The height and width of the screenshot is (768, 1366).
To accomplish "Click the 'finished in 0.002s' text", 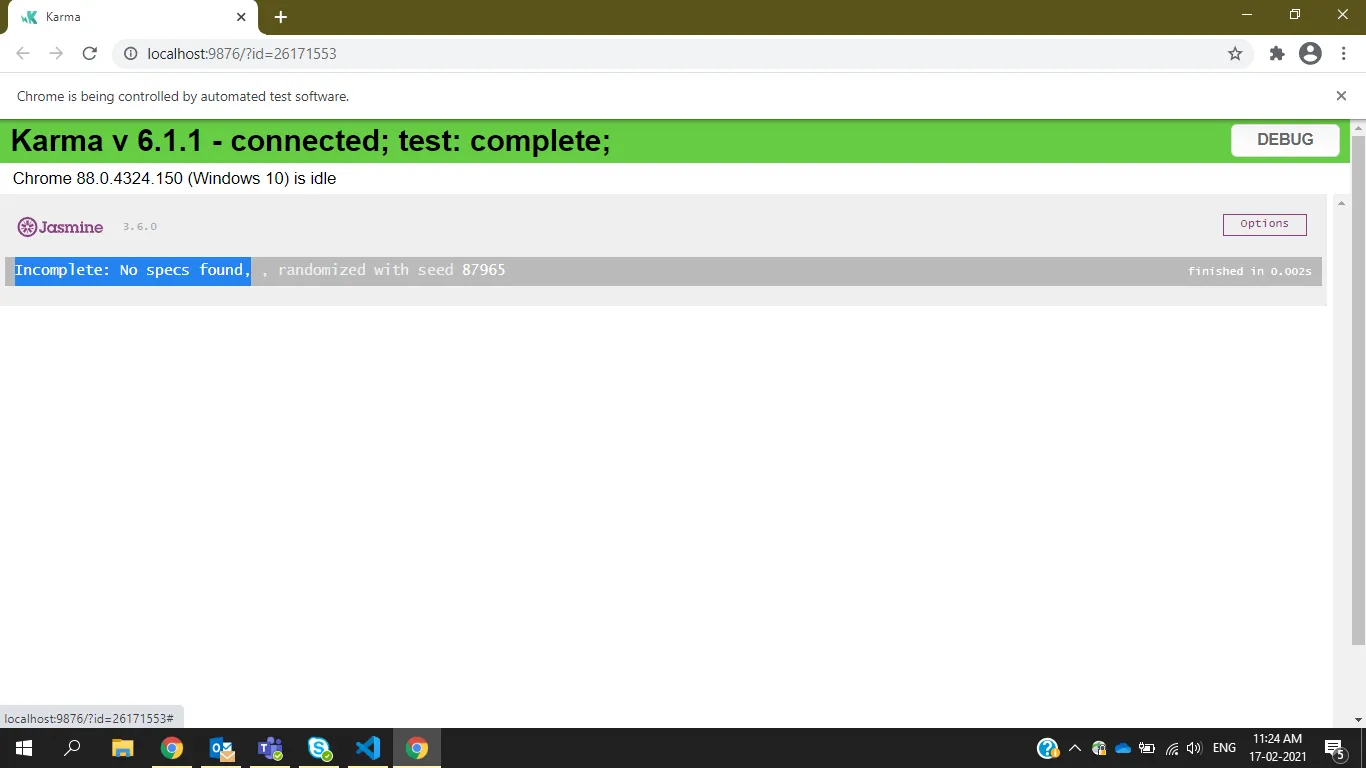I will 1249,271.
